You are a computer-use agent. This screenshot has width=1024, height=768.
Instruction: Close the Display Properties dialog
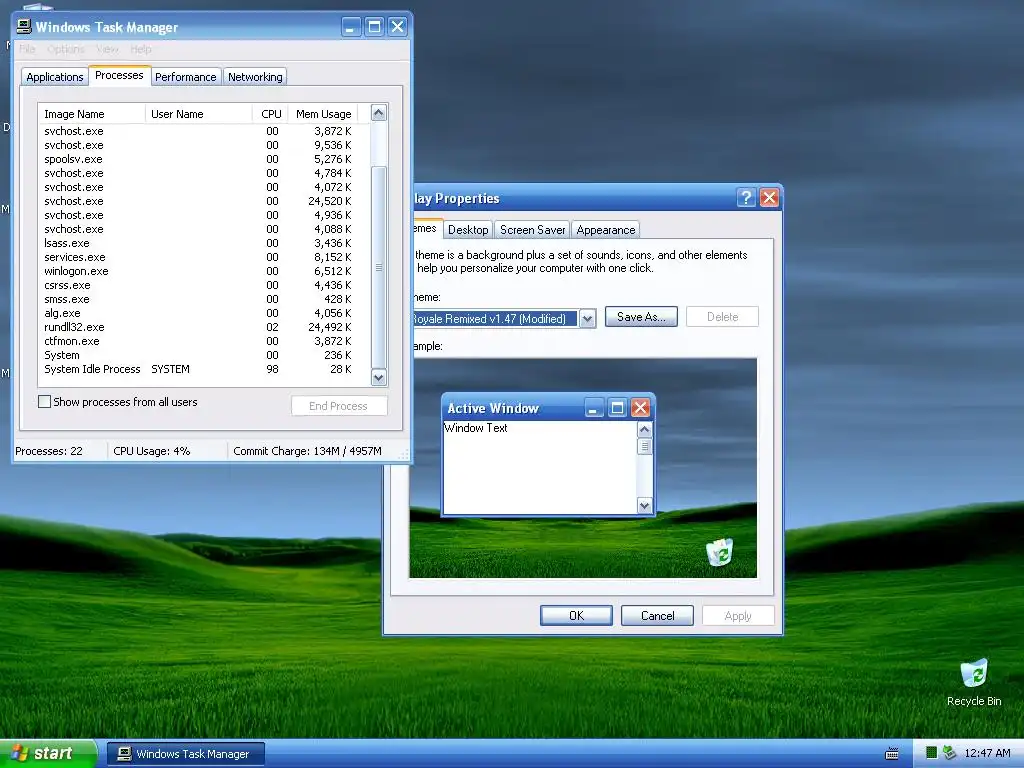point(769,197)
